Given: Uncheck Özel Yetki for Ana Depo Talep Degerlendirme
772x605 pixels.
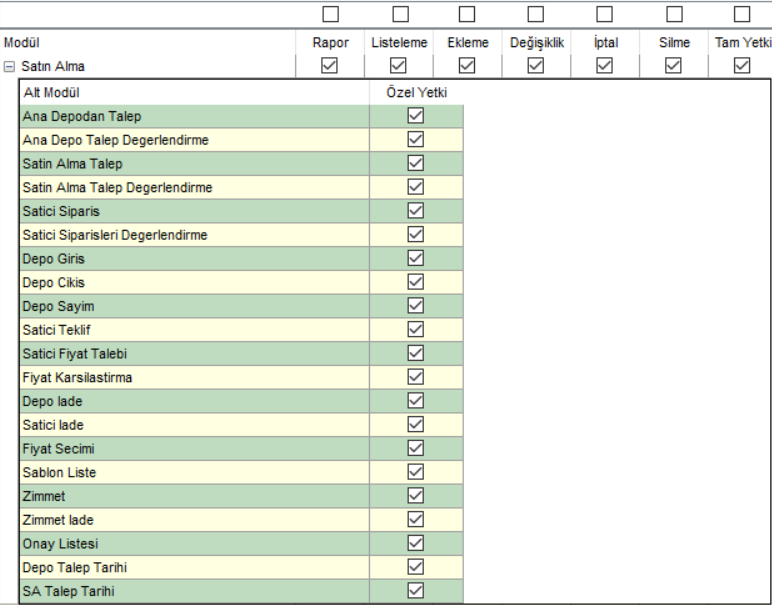Looking at the screenshot, I should coord(416,139).
